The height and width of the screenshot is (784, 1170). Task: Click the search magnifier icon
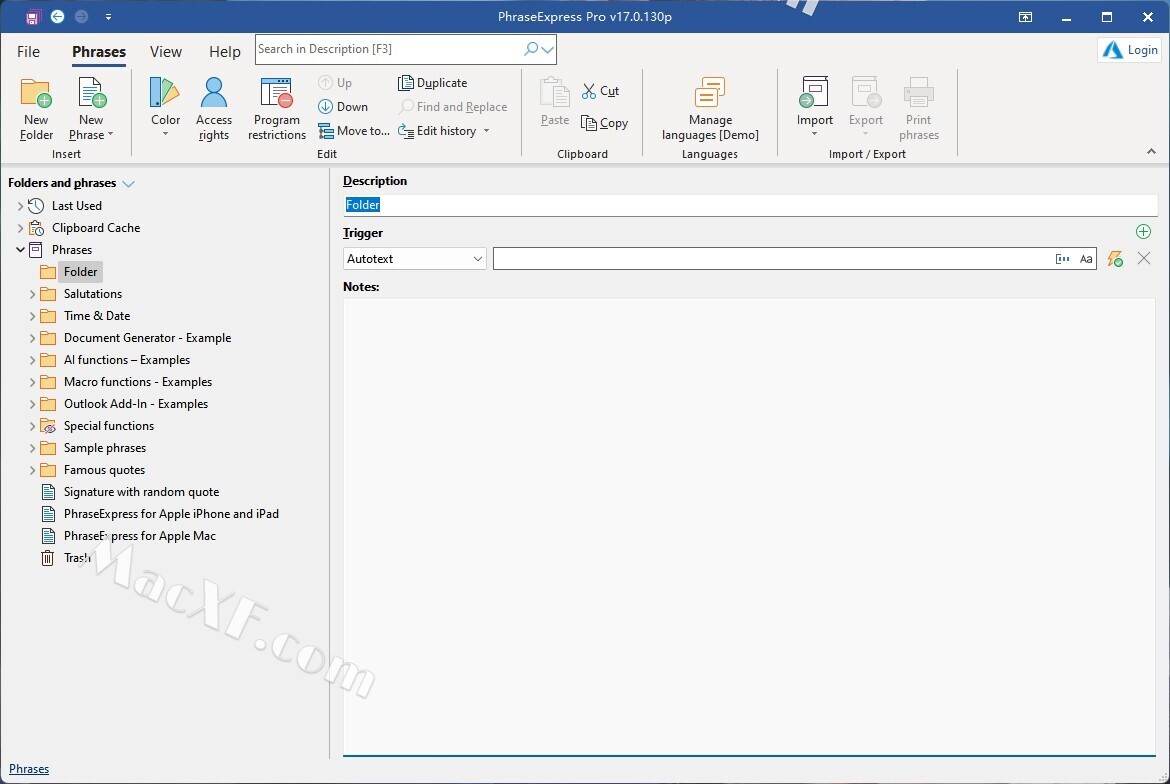click(531, 49)
